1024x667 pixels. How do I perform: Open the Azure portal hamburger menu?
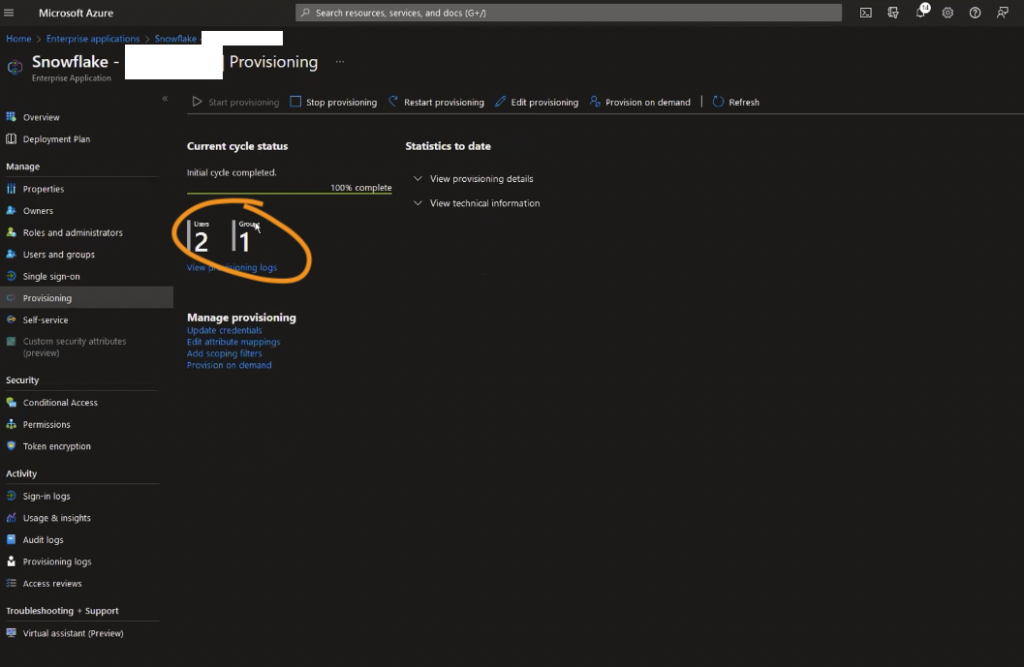point(9,12)
